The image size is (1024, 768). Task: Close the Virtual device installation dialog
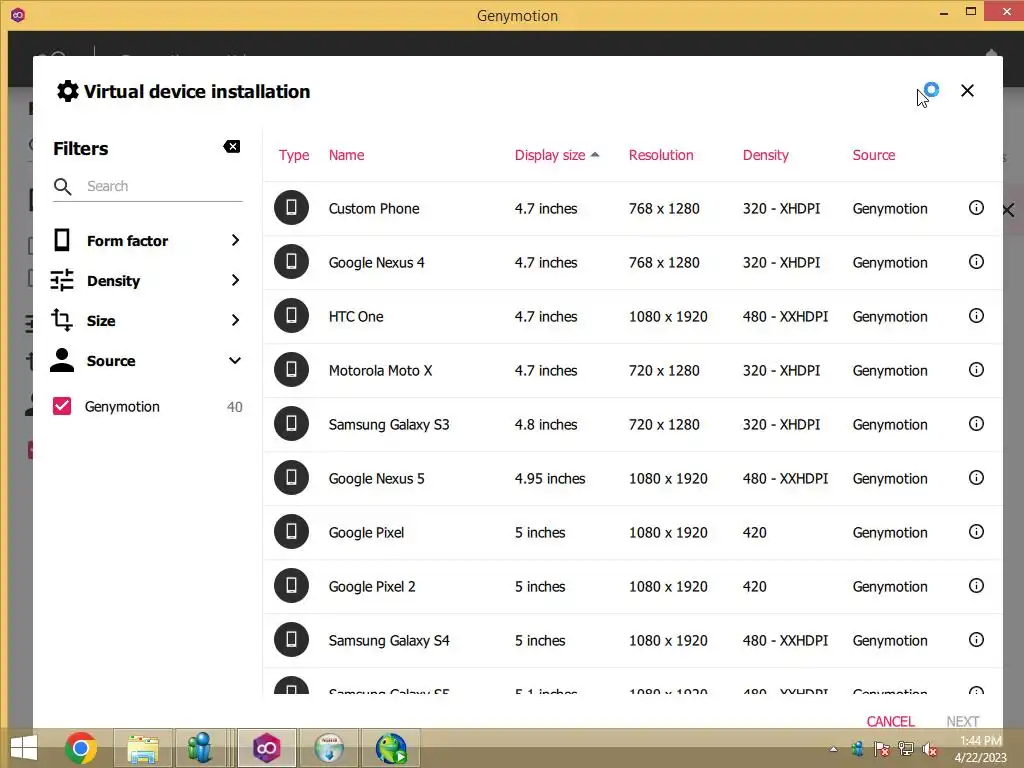(967, 91)
